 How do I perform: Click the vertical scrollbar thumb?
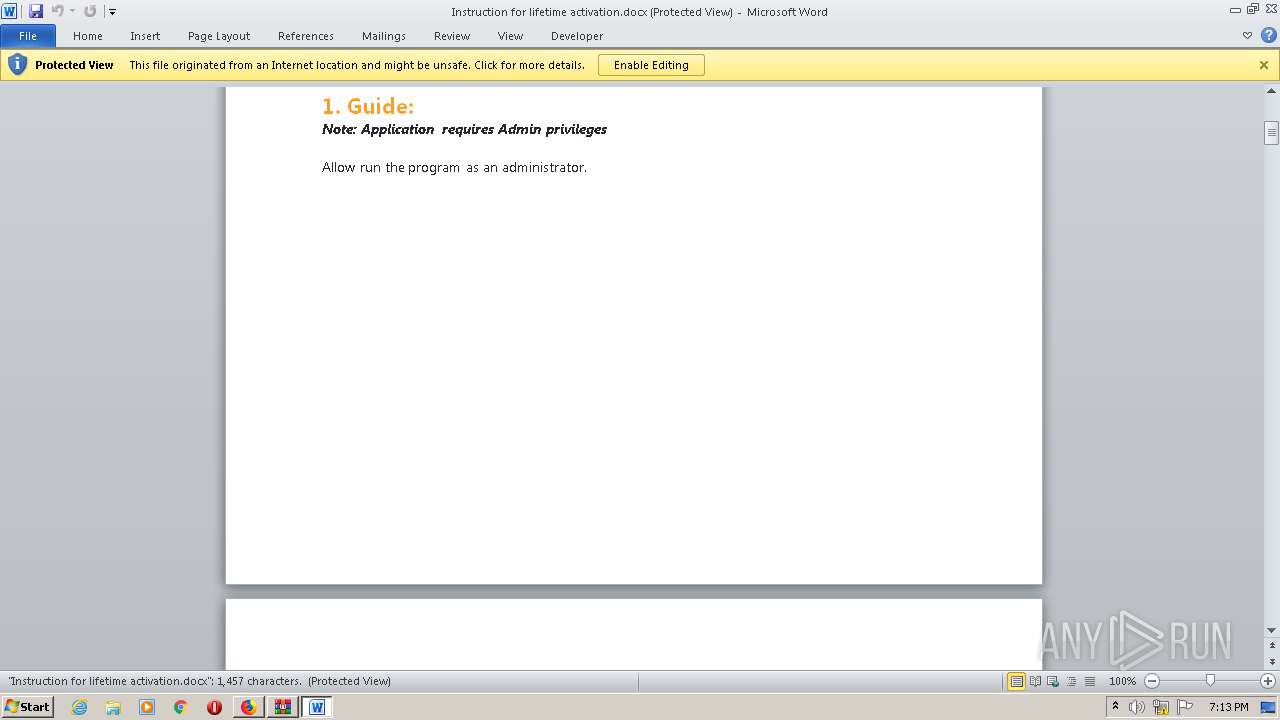pos(1271,133)
